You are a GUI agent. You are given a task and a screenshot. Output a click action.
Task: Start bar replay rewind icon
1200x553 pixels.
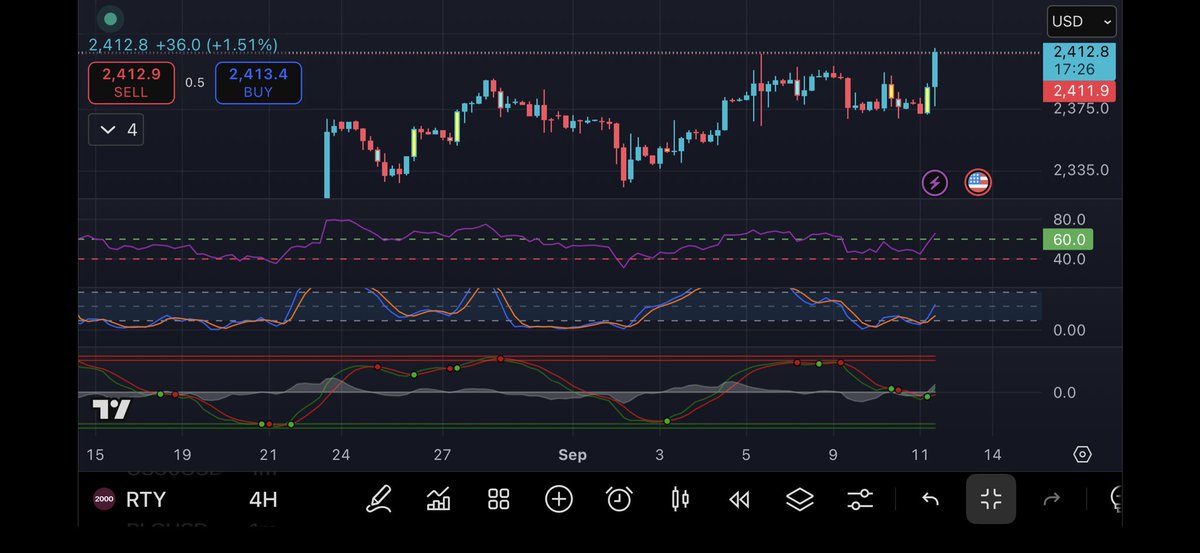(739, 499)
